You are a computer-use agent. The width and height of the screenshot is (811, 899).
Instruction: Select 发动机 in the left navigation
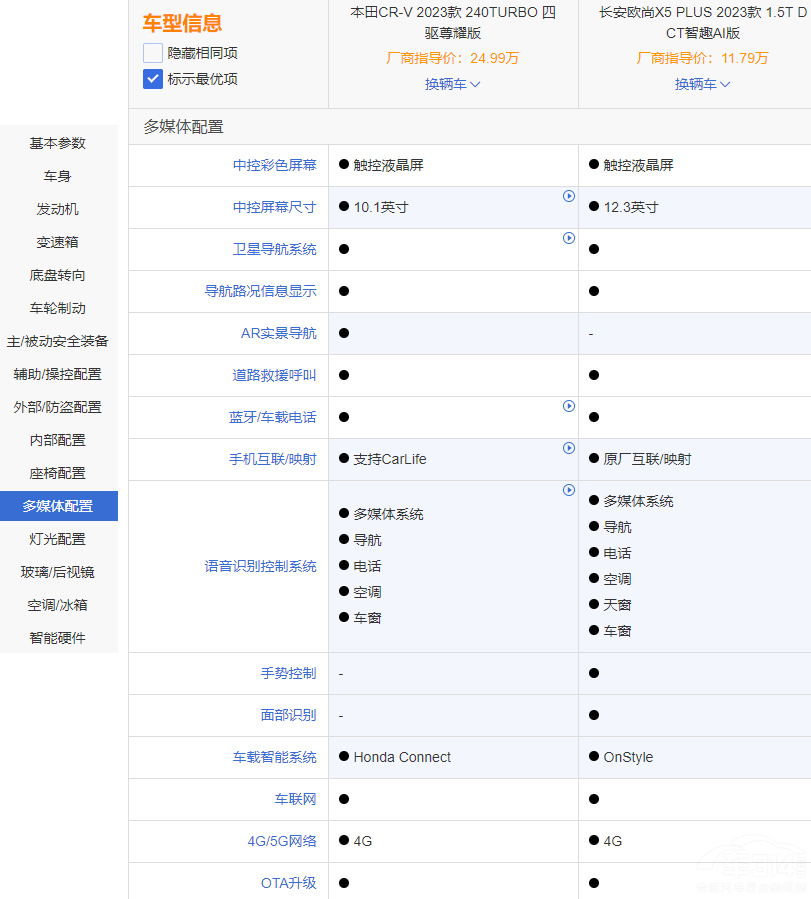(58, 209)
